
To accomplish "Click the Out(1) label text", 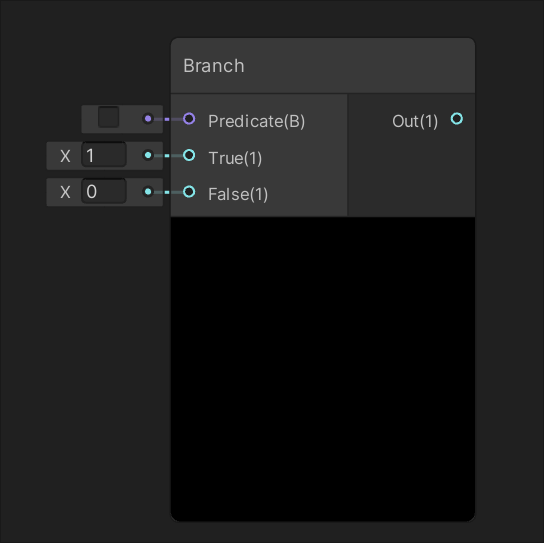I will (x=415, y=121).
